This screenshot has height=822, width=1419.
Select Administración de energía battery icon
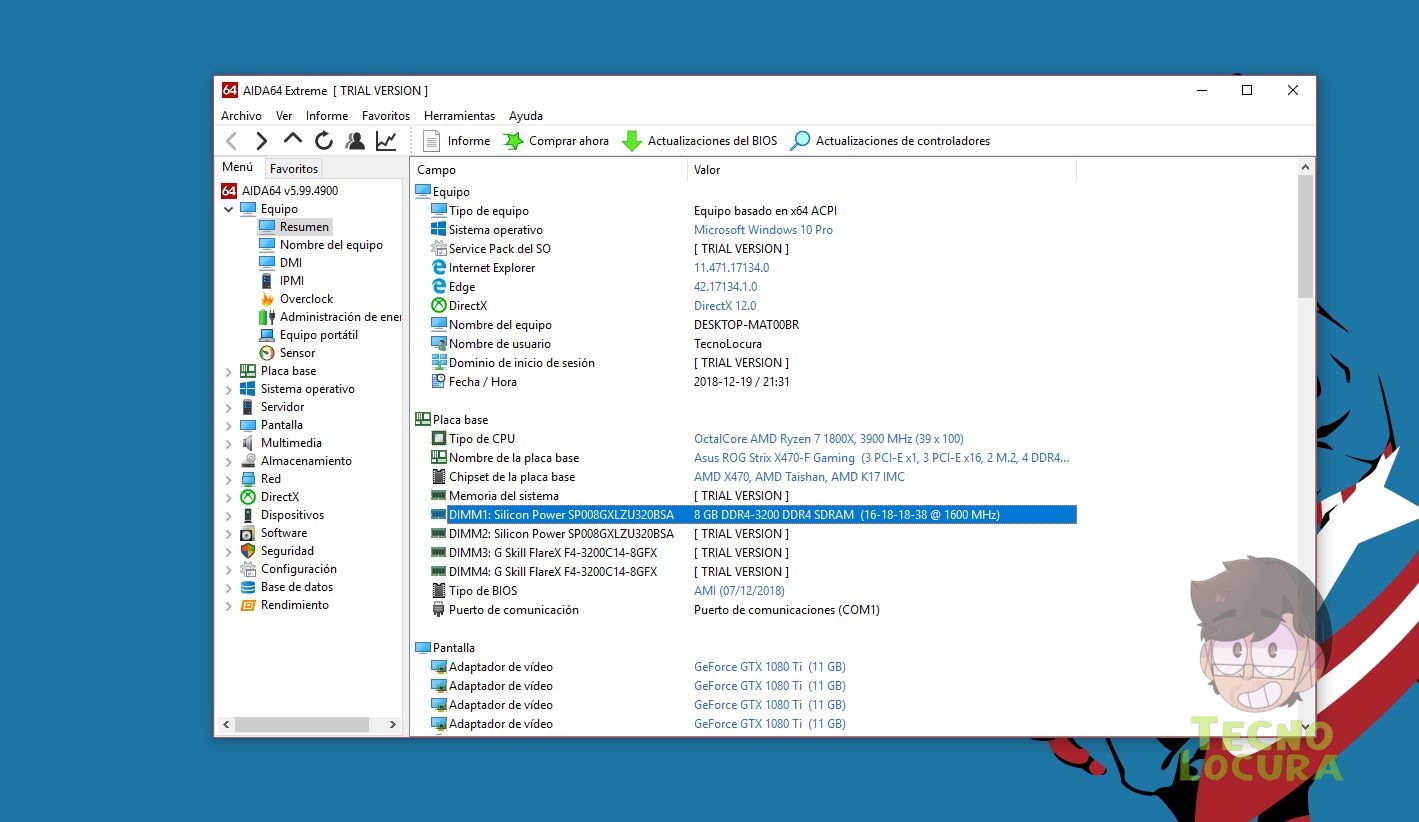267,317
